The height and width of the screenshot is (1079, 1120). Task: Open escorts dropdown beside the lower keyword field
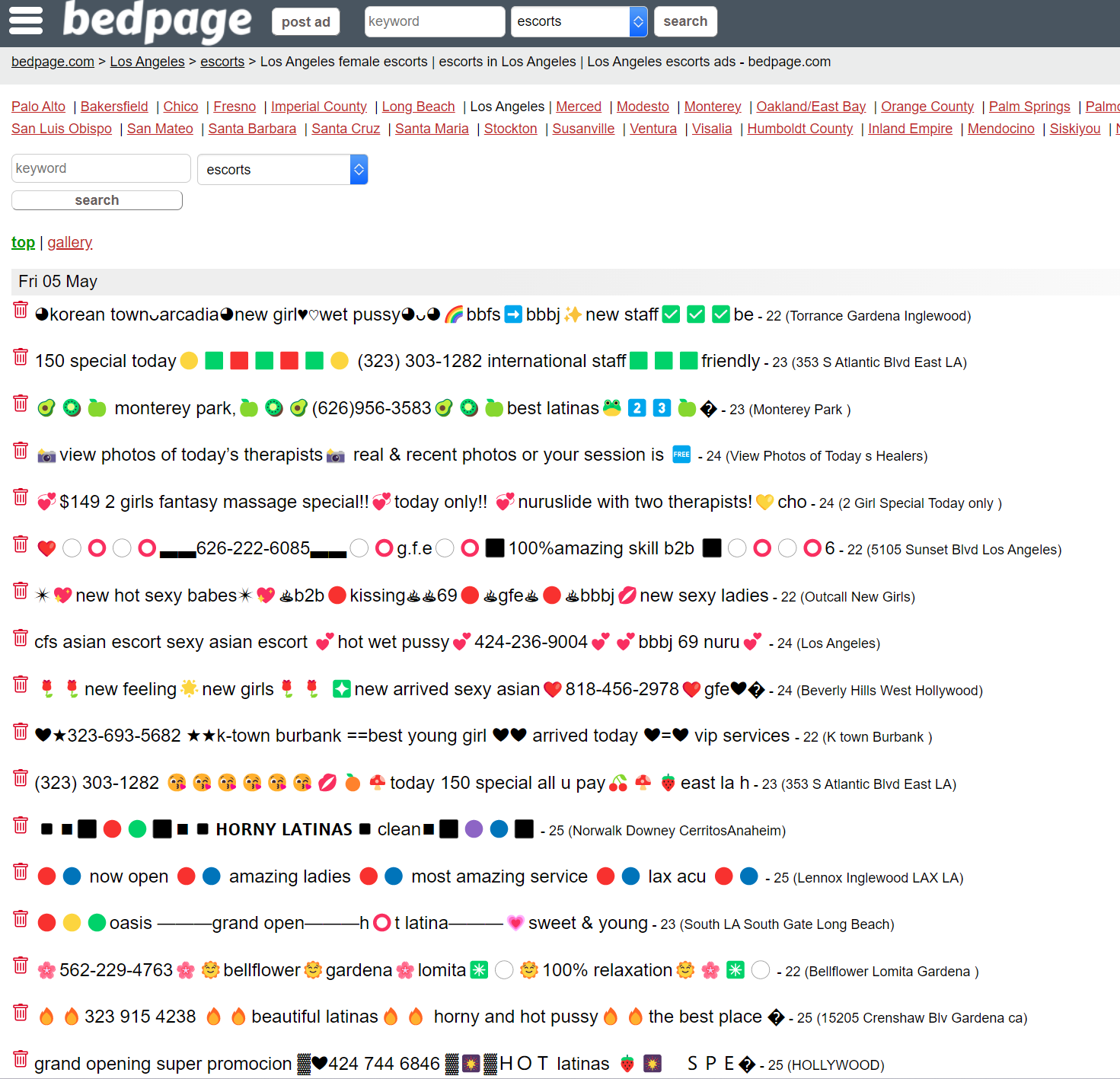[x=282, y=169]
